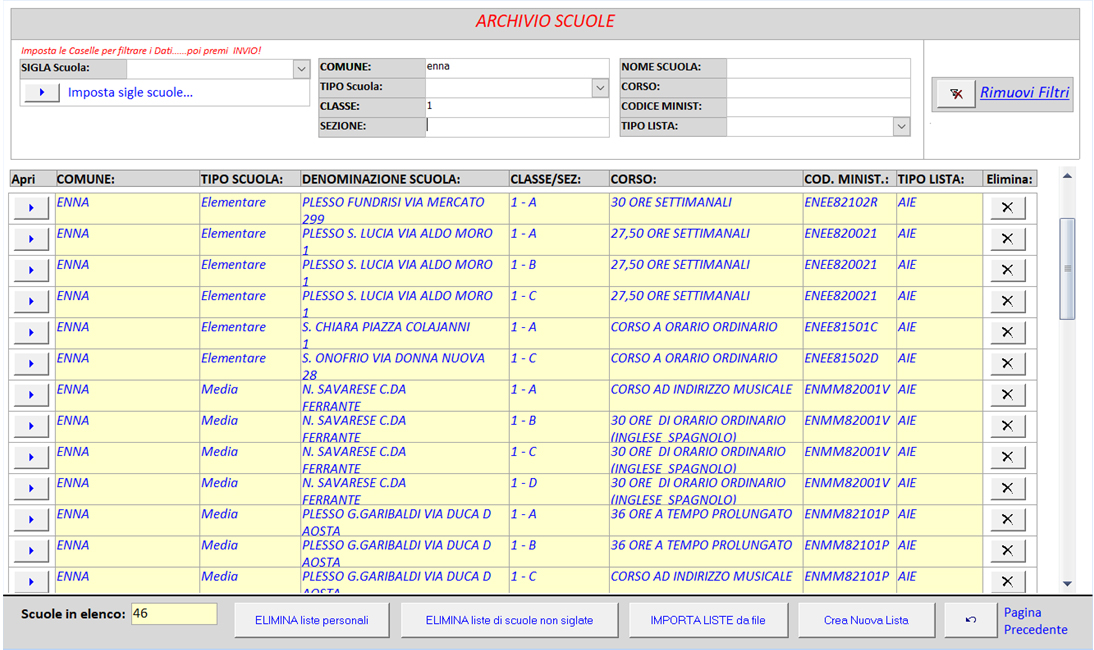
Task: Click the Pagina Precedente label
Action: click(1035, 621)
